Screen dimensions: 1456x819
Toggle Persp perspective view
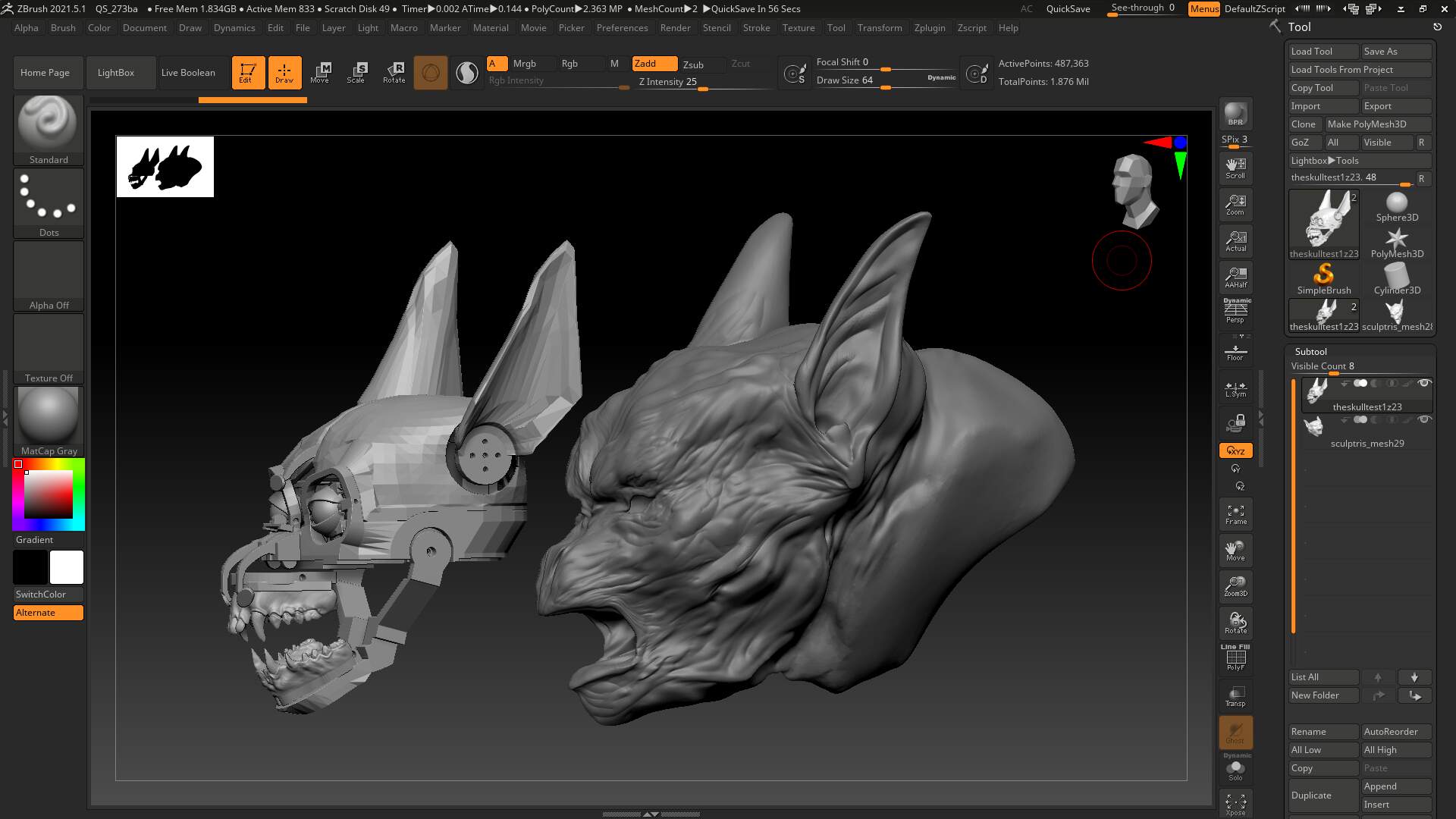coord(1235,312)
